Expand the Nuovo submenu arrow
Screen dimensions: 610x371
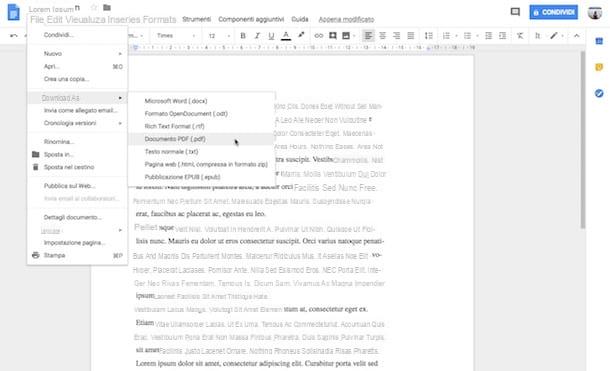(120, 54)
